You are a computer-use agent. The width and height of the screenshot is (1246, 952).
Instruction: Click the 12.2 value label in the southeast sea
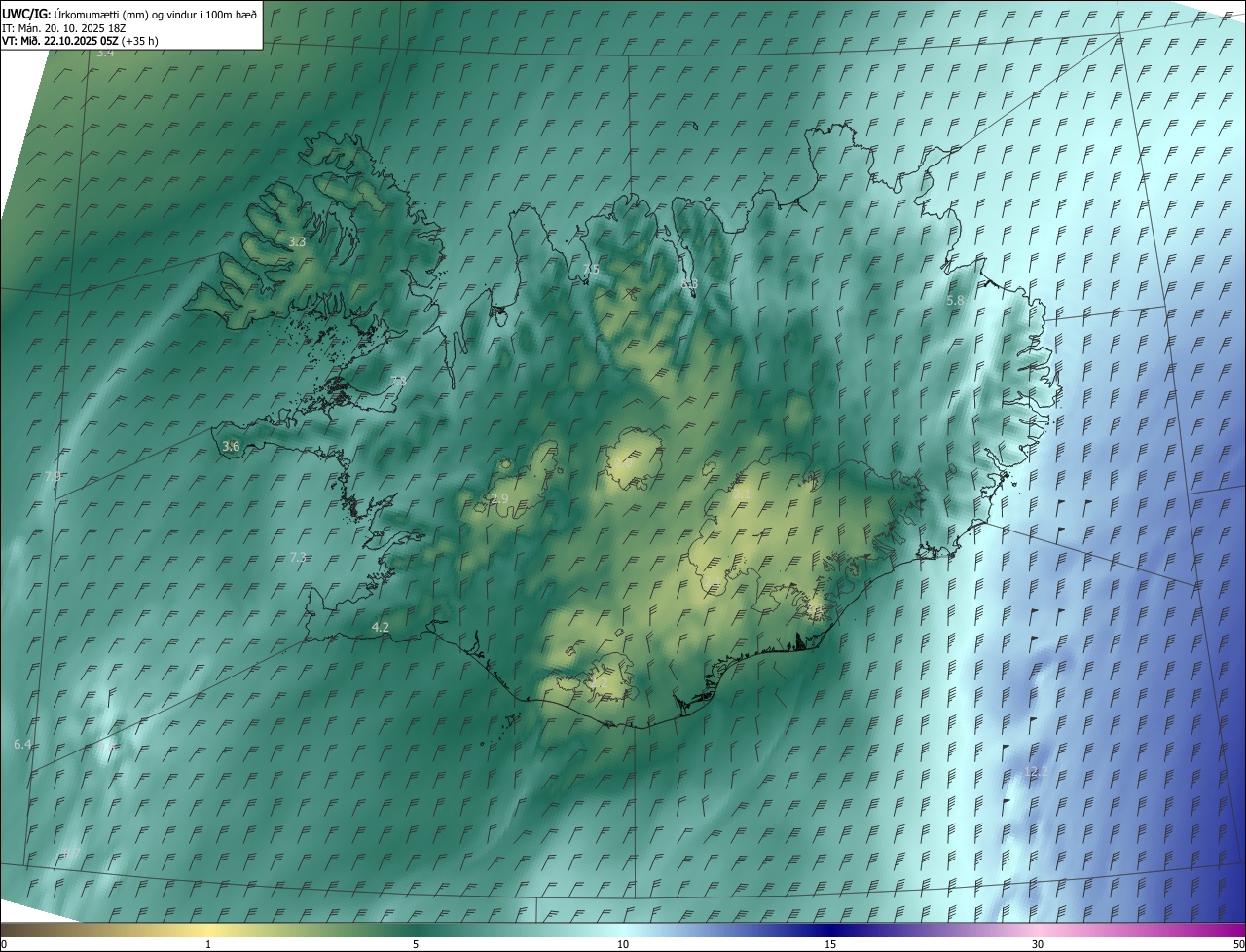point(1037,771)
